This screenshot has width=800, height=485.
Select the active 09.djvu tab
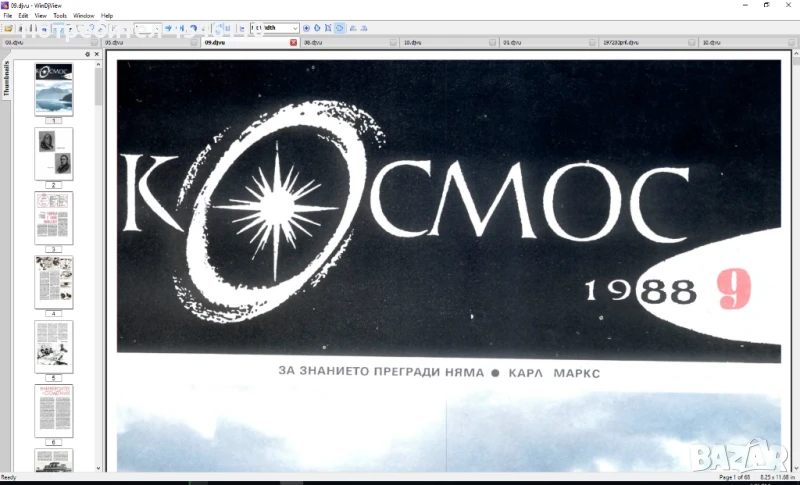point(250,43)
